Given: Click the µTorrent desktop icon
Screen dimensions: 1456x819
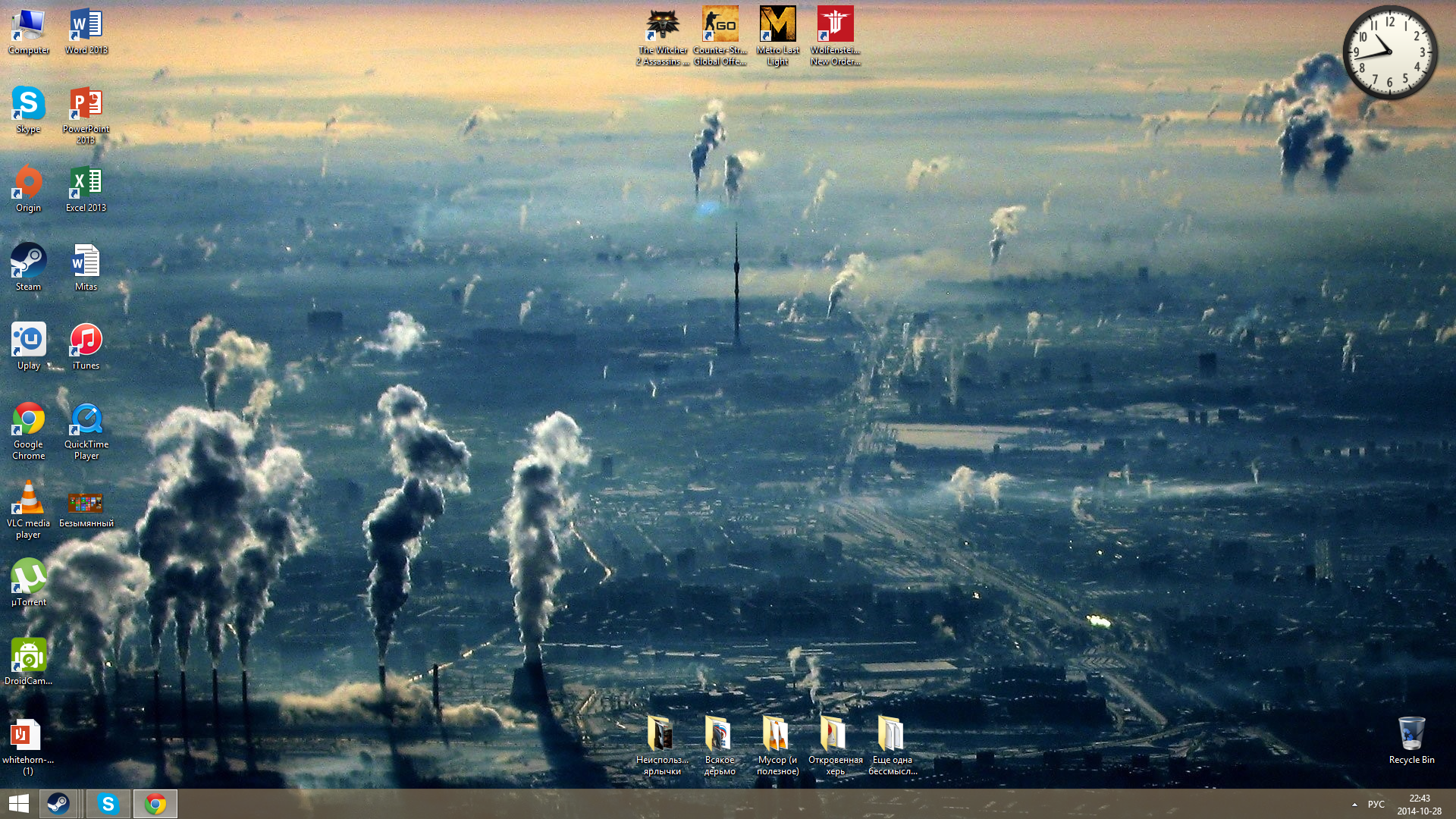Looking at the screenshot, I should pos(28,578).
